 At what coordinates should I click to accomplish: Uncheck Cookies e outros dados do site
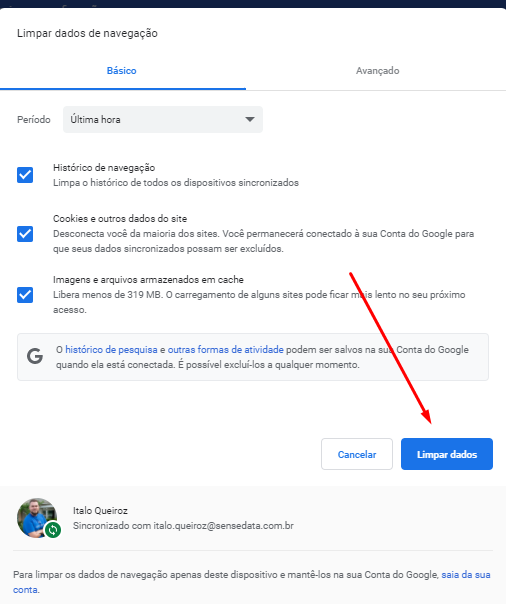point(25,234)
